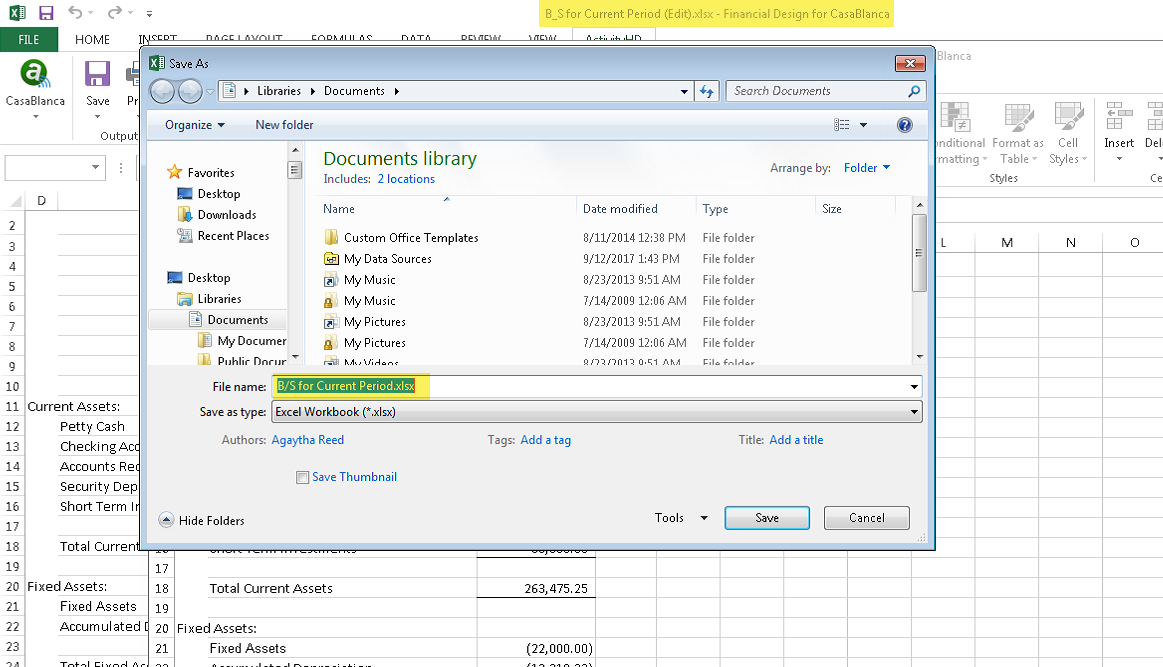Click the Save button
This screenshot has height=667, width=1163.
[766, 518]
